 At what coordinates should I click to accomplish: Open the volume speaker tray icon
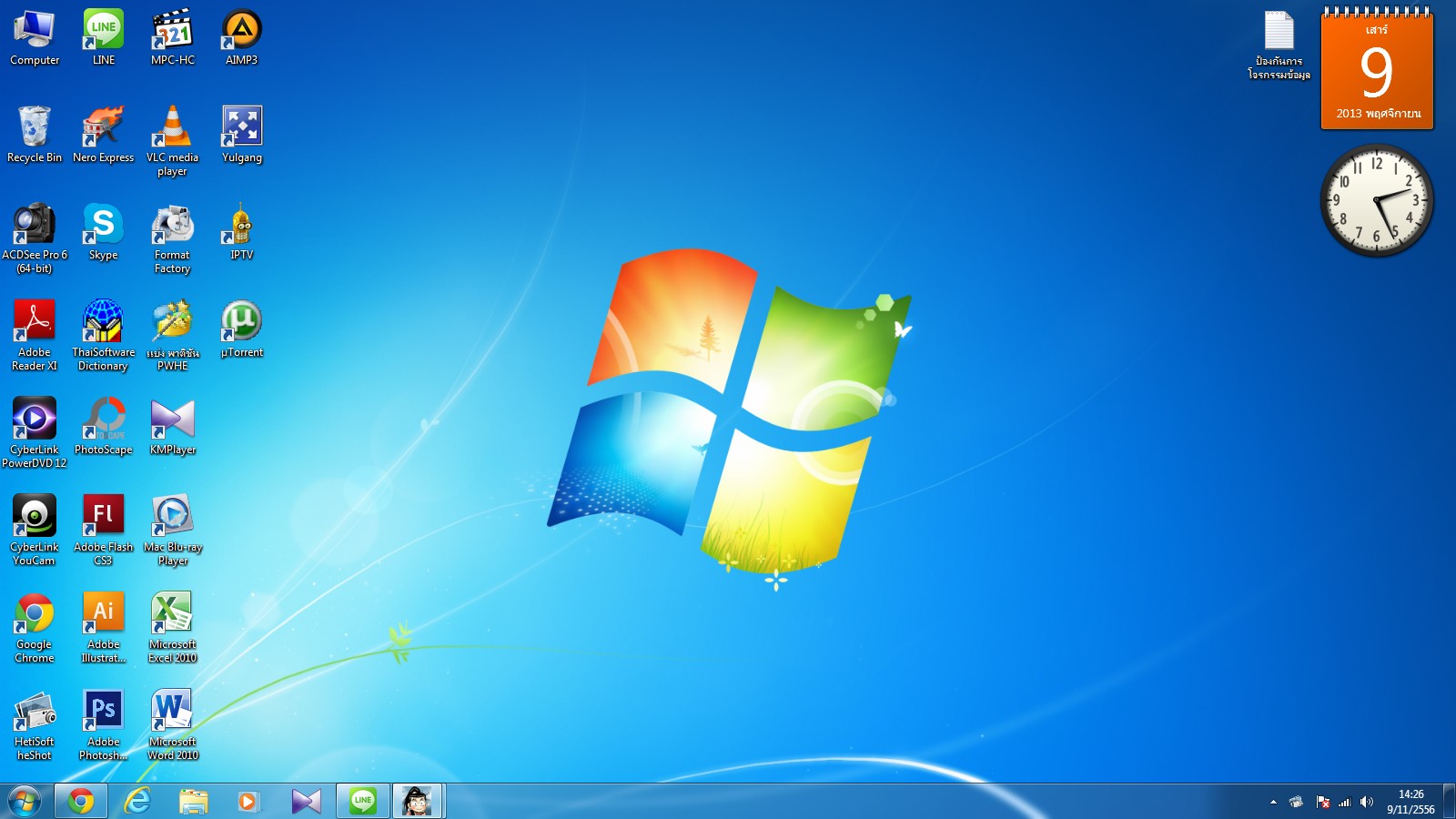coord(1366,802)
